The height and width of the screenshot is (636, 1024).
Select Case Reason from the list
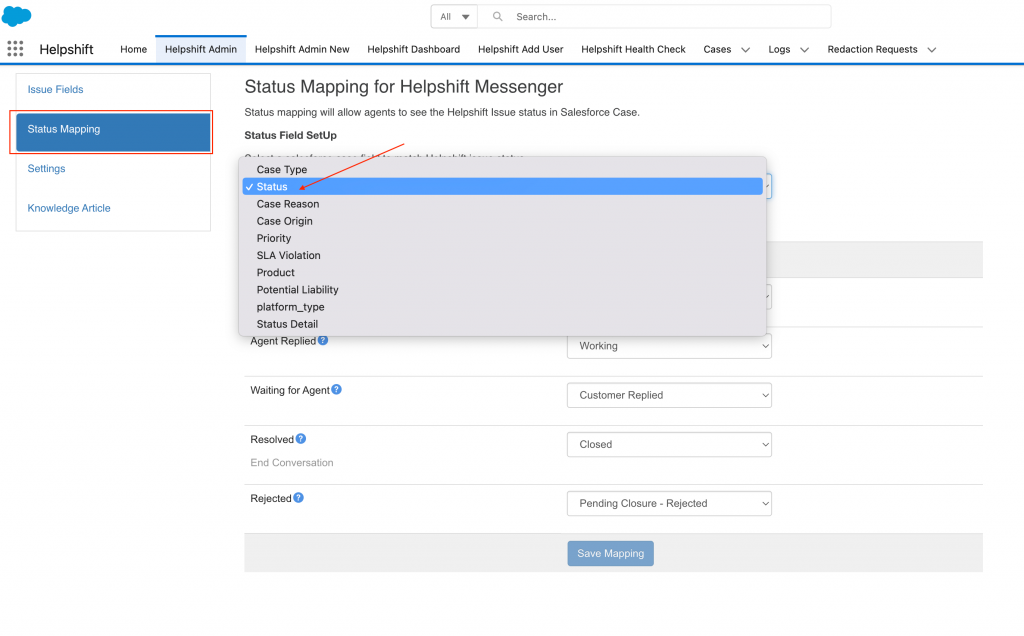[x=288, y=204]
